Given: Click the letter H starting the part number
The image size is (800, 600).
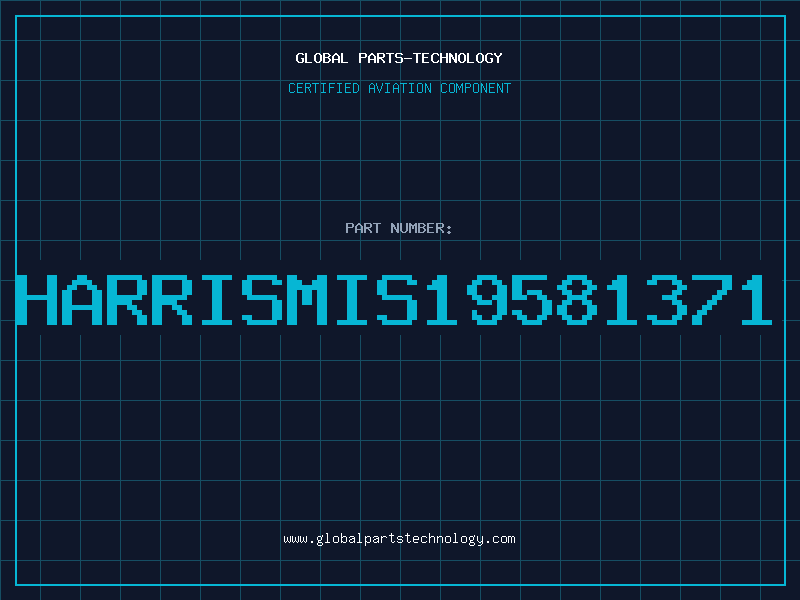Looking at the screenshot, I should [36, 299].
